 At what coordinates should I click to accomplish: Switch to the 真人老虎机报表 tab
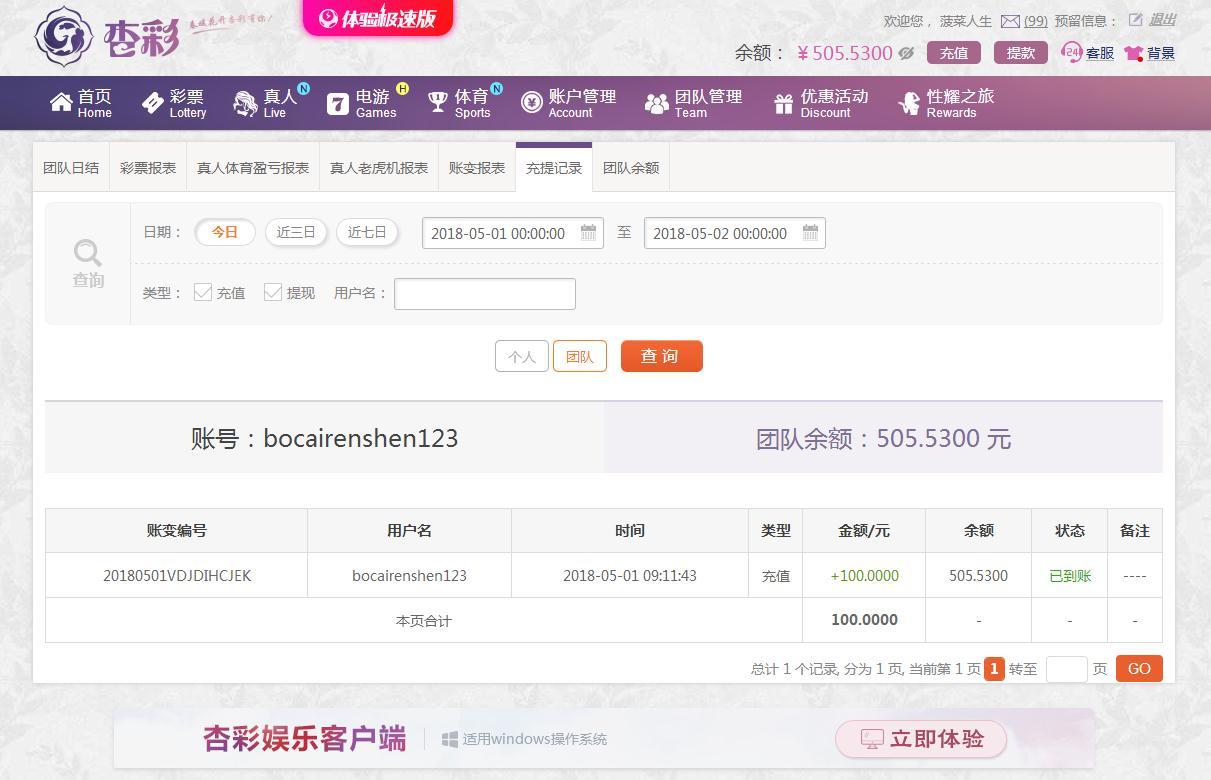pos(379,168)
